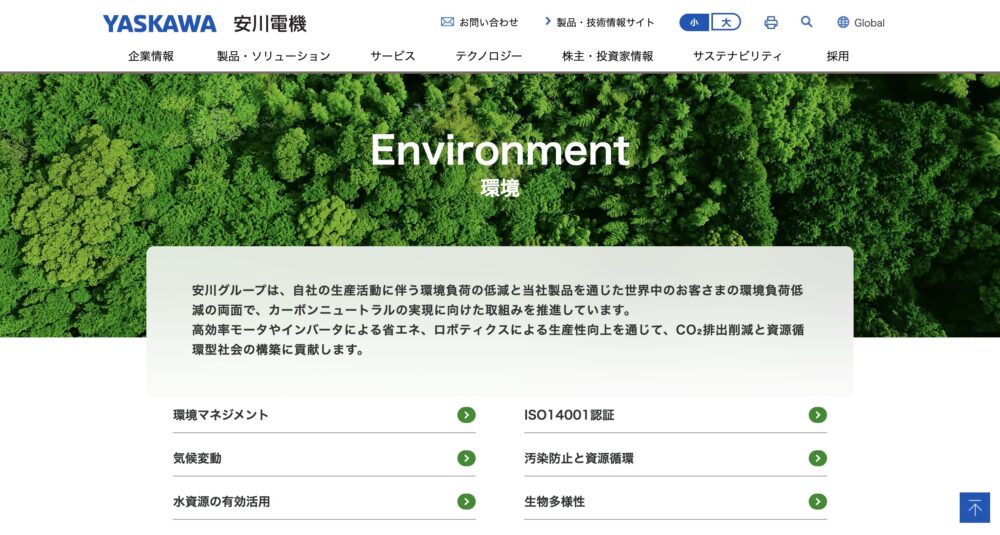
Task: Click the envelope contact icon
Action: (447, 22)
